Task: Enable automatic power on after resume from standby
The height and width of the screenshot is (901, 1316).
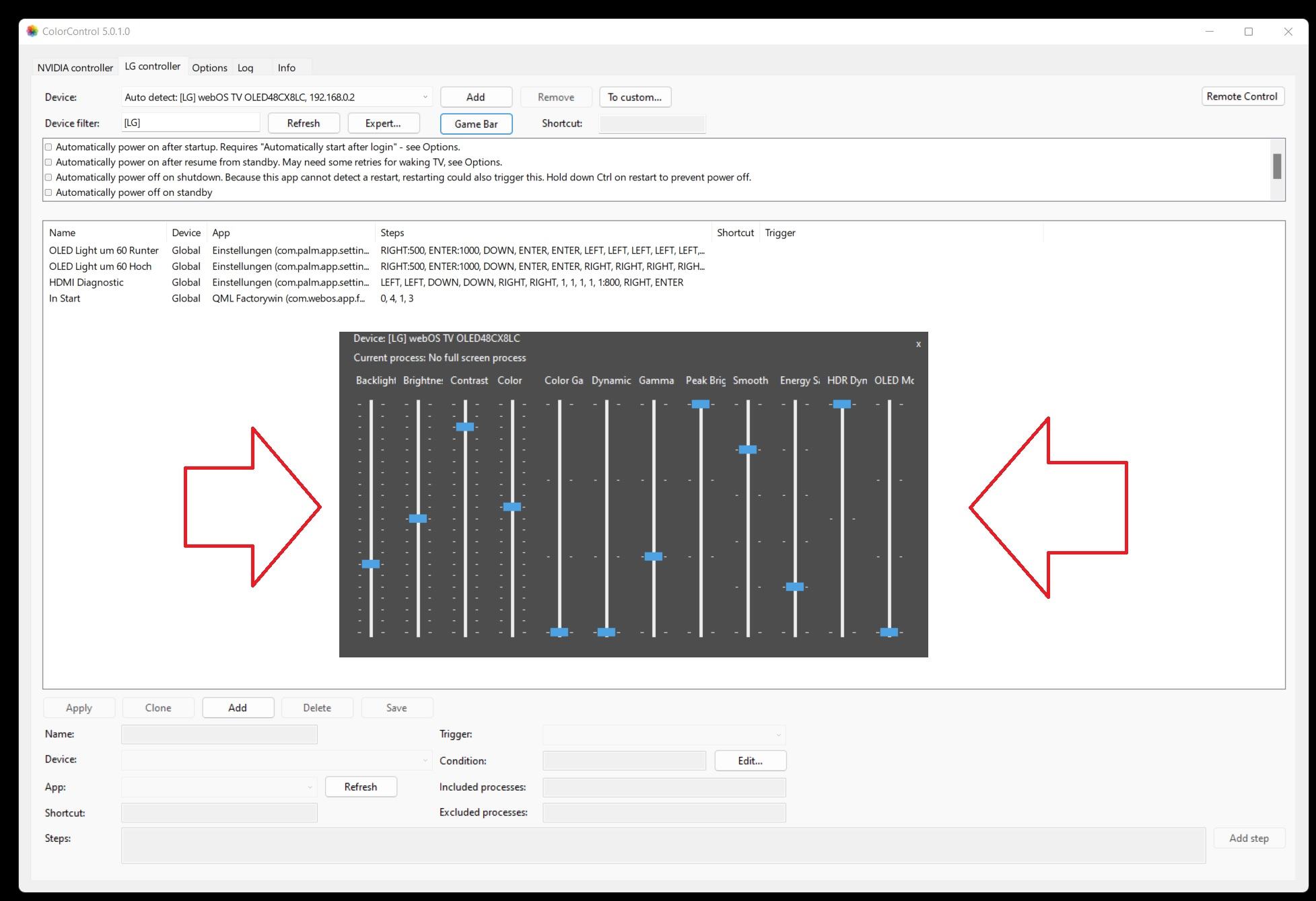Action: (48, 162)
